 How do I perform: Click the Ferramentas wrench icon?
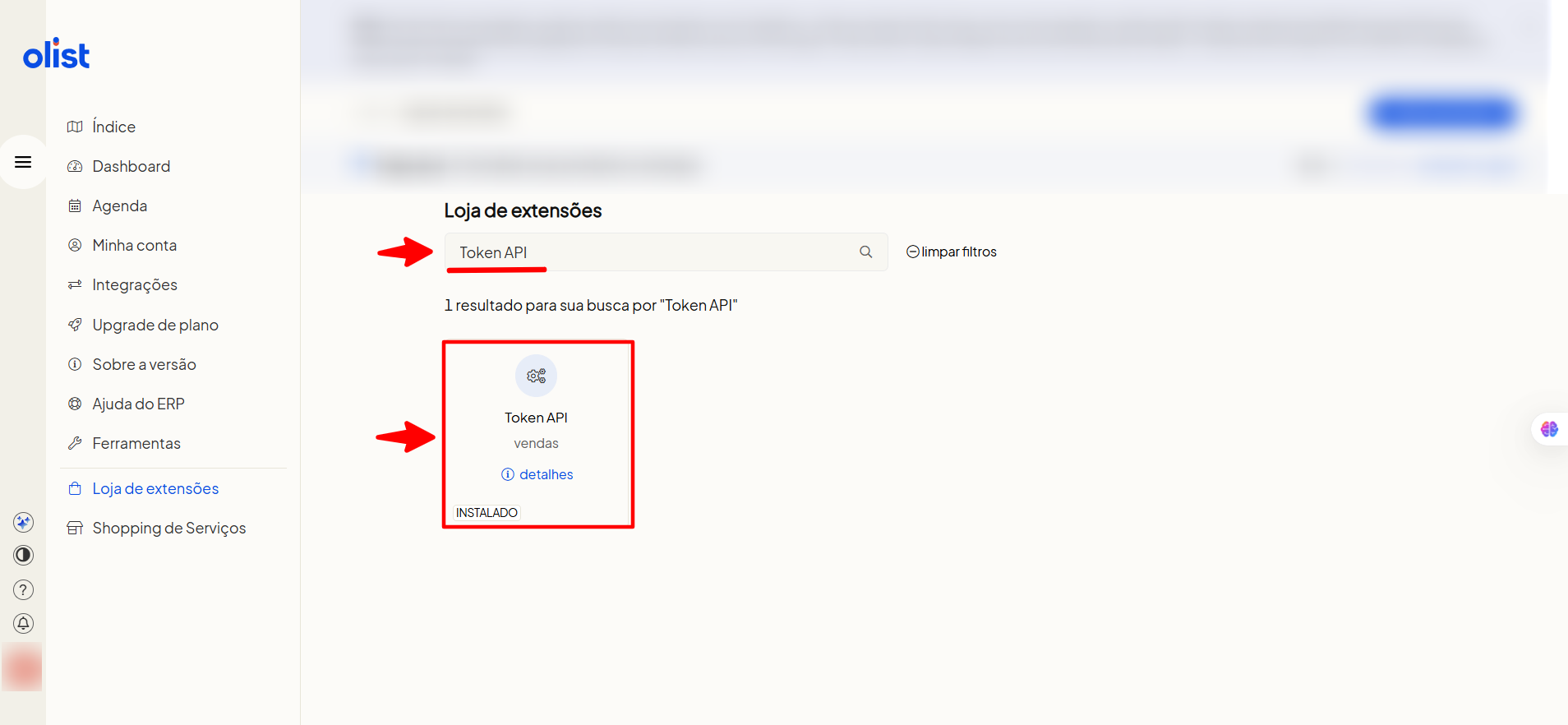tap(75, 443)
